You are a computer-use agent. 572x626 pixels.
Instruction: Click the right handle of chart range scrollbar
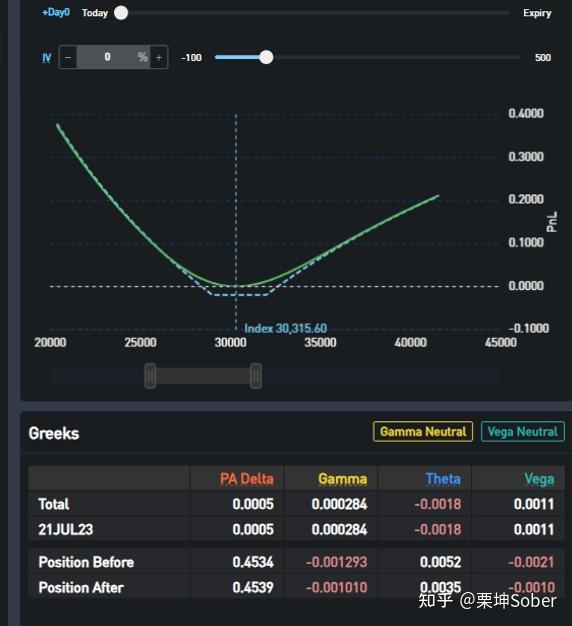click(256, 376)
